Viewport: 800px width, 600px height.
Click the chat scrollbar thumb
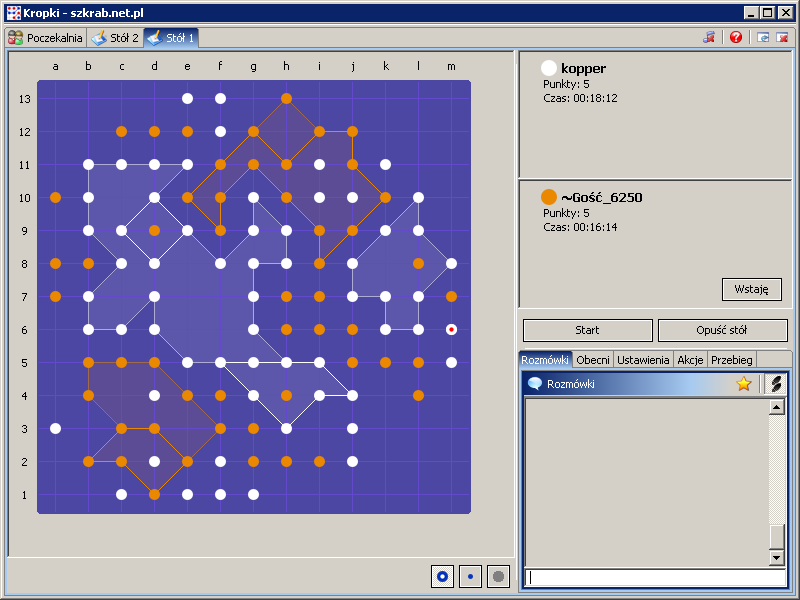coord(777,536)
